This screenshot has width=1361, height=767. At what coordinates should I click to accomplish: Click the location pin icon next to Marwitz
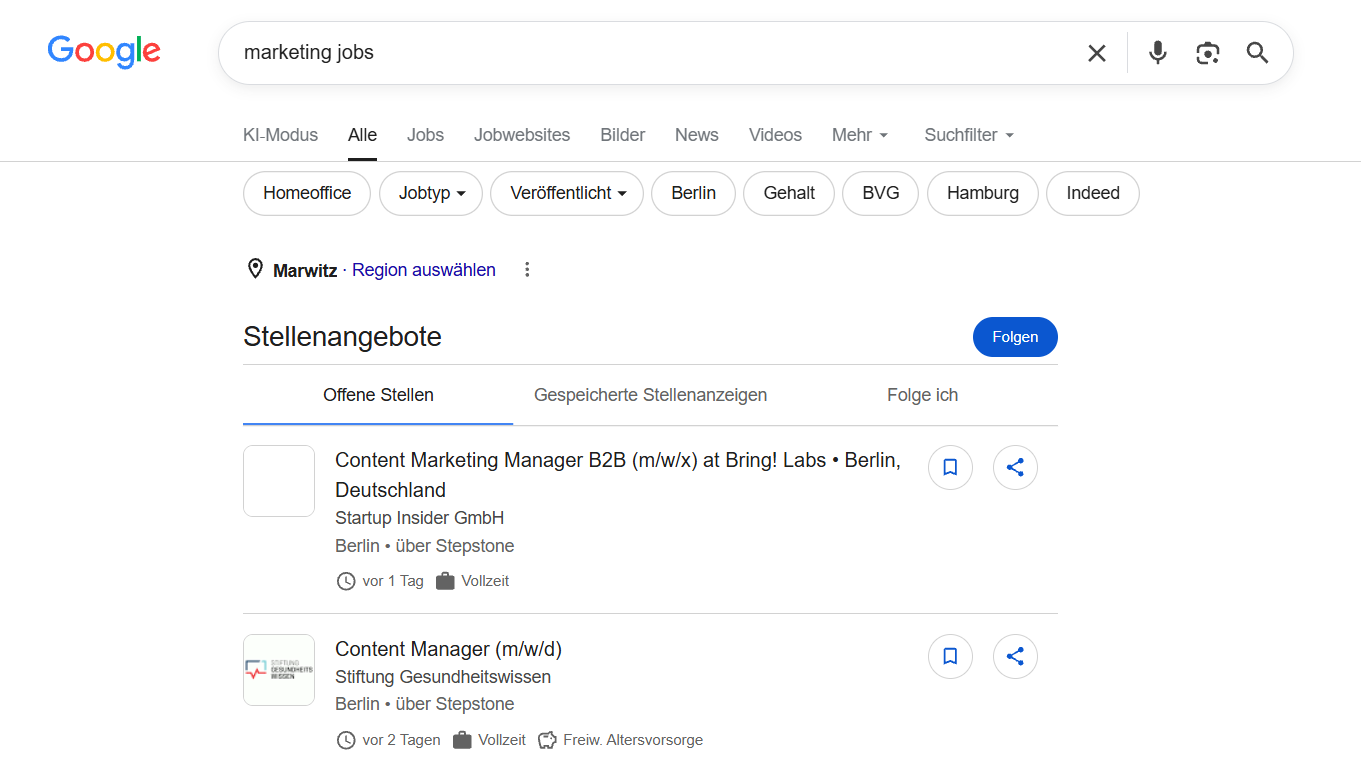click(255, 269)
